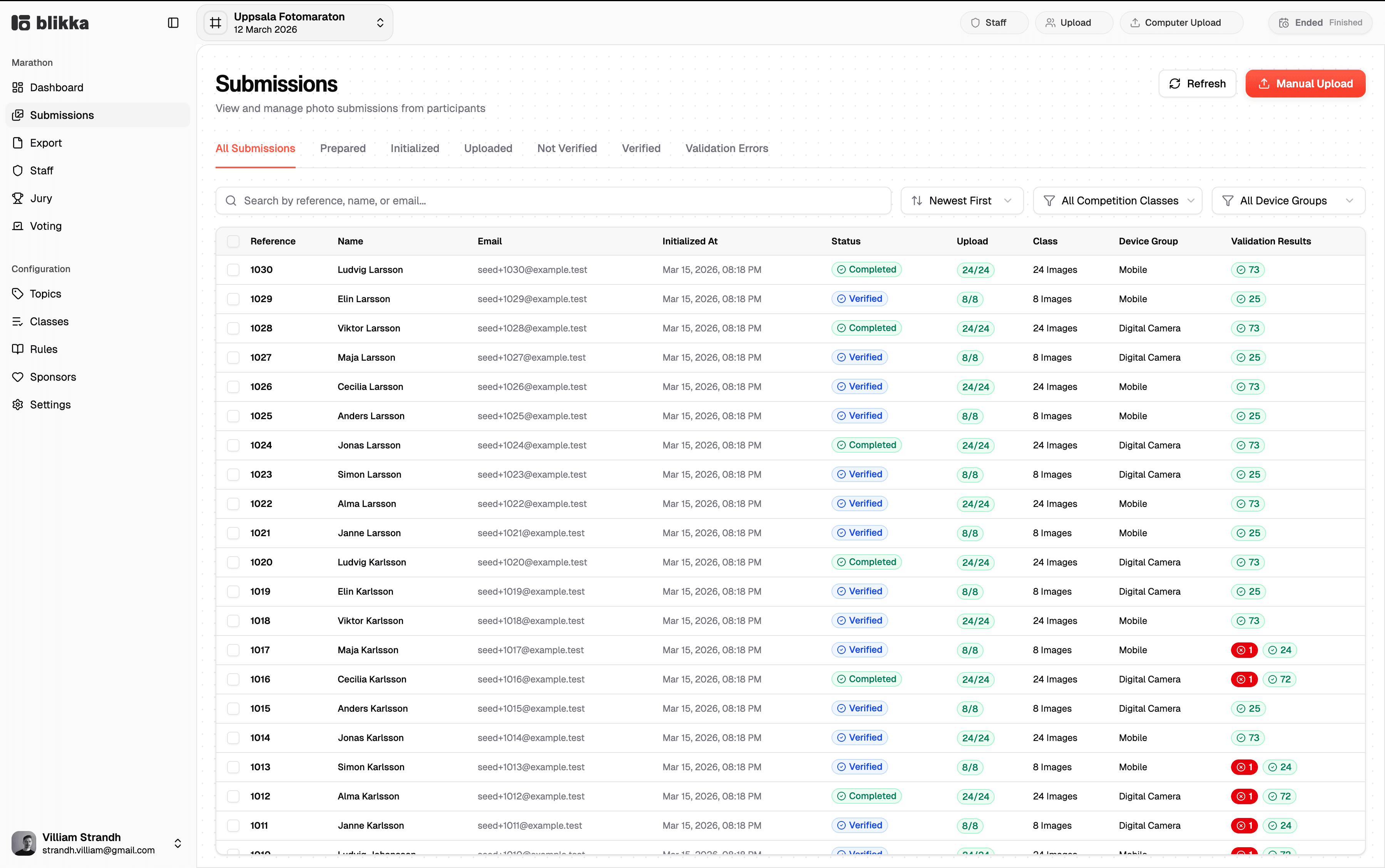The image size is (1385, 868).
Task: Check the row checkbox for submission 1030
Action: coord(233,269)
